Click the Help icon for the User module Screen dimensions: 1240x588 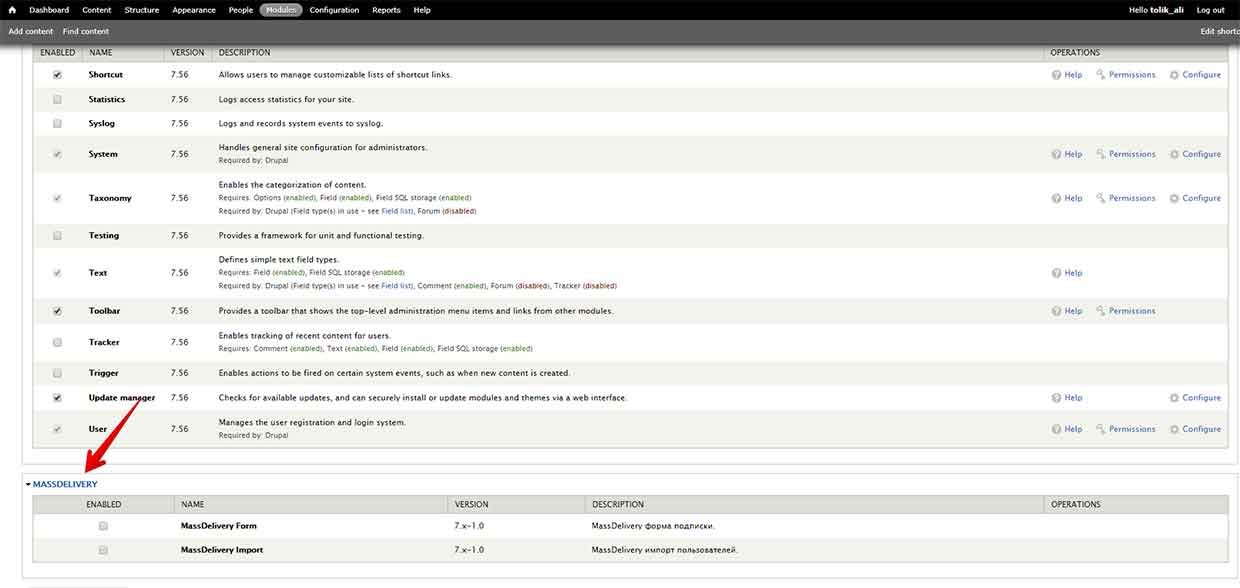pos(1057,429)
